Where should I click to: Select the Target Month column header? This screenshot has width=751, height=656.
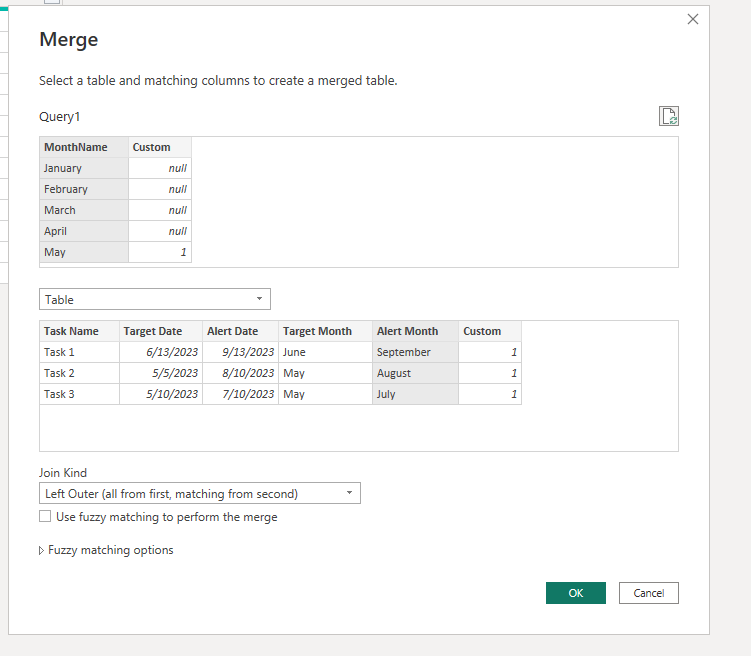326,331
